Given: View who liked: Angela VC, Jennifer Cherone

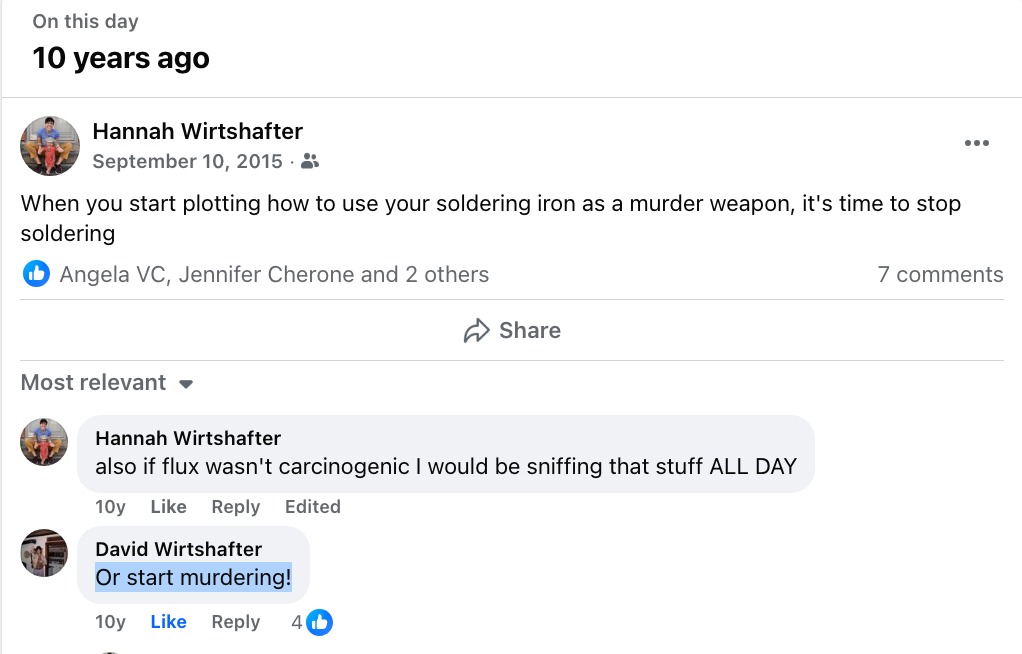Looking at the screenshot, I should [x=274, y=275].
